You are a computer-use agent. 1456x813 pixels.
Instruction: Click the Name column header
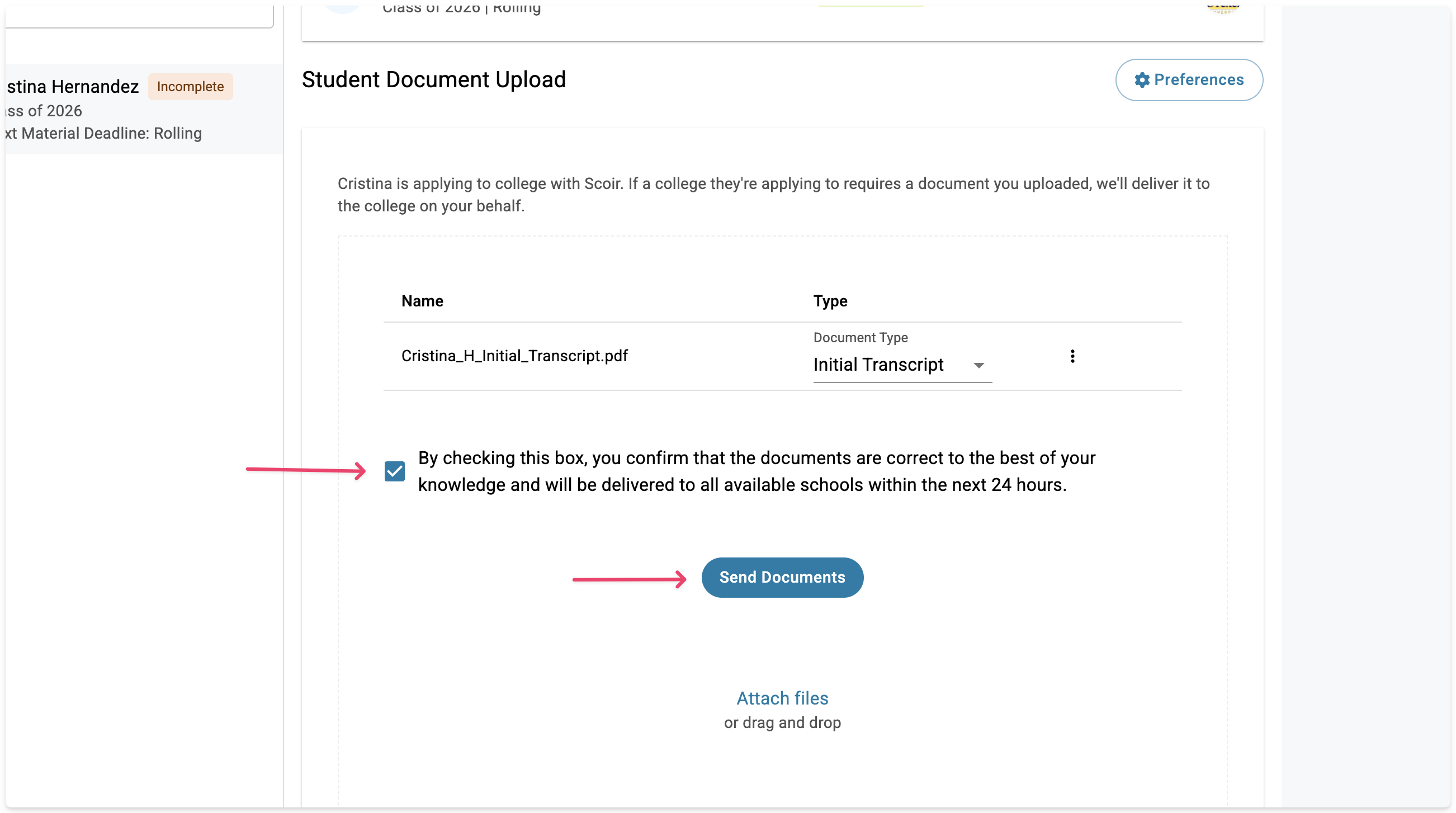pos(422,301)
